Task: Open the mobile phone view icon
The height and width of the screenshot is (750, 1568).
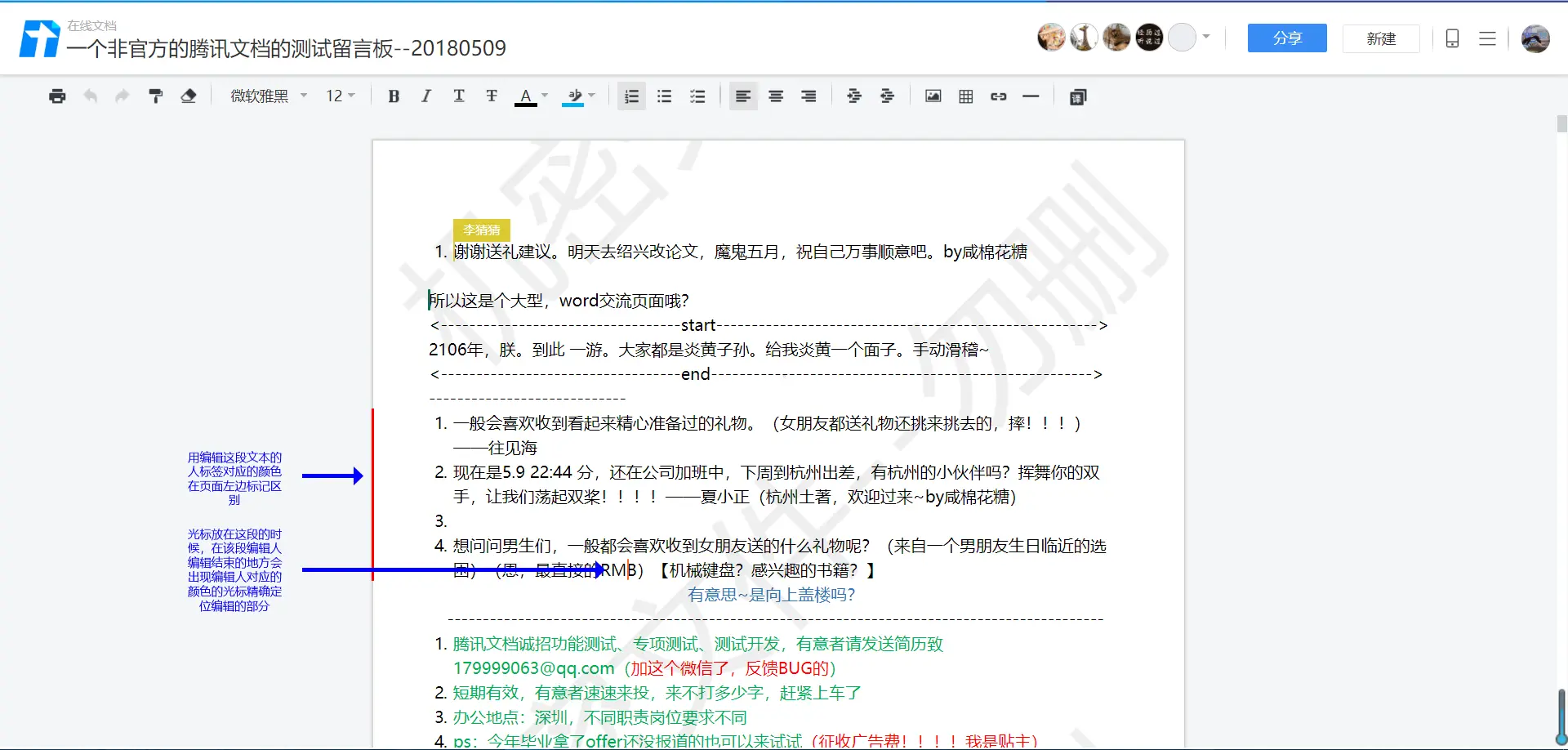Action: tap(1452, 38)
